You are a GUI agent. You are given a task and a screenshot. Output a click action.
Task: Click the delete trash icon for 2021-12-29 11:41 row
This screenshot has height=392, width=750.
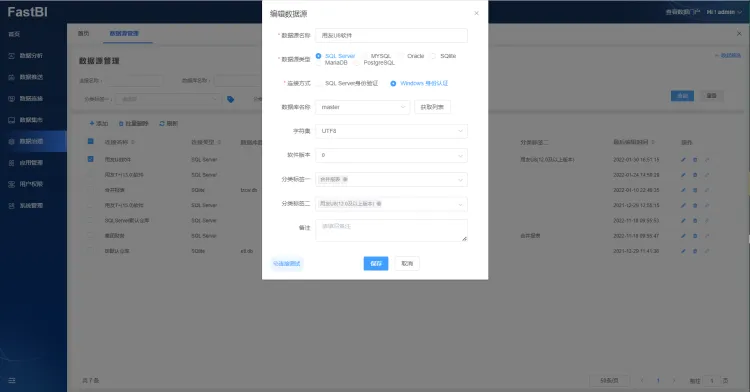tap(695, 251)
